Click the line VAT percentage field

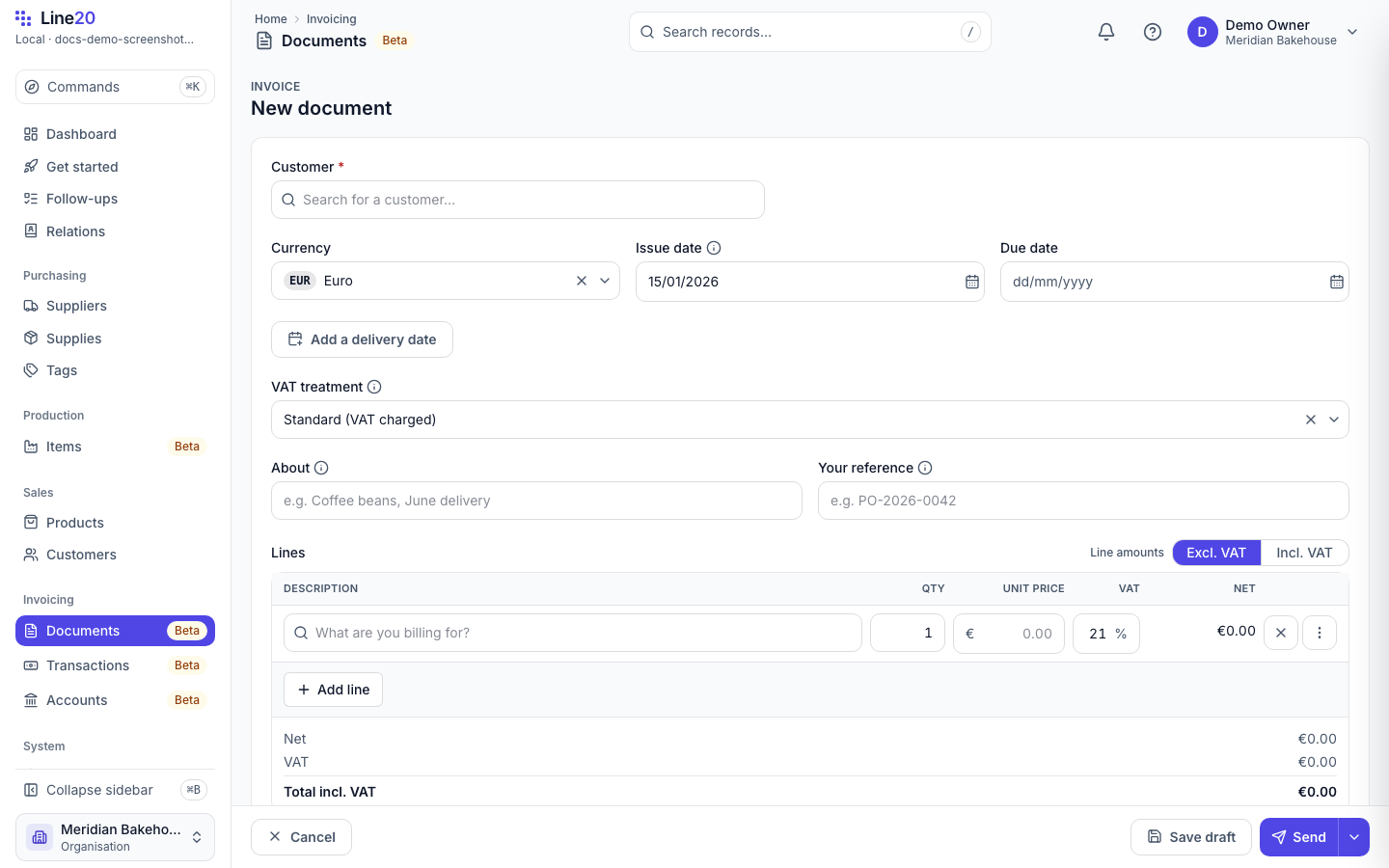click(1106, 633)
